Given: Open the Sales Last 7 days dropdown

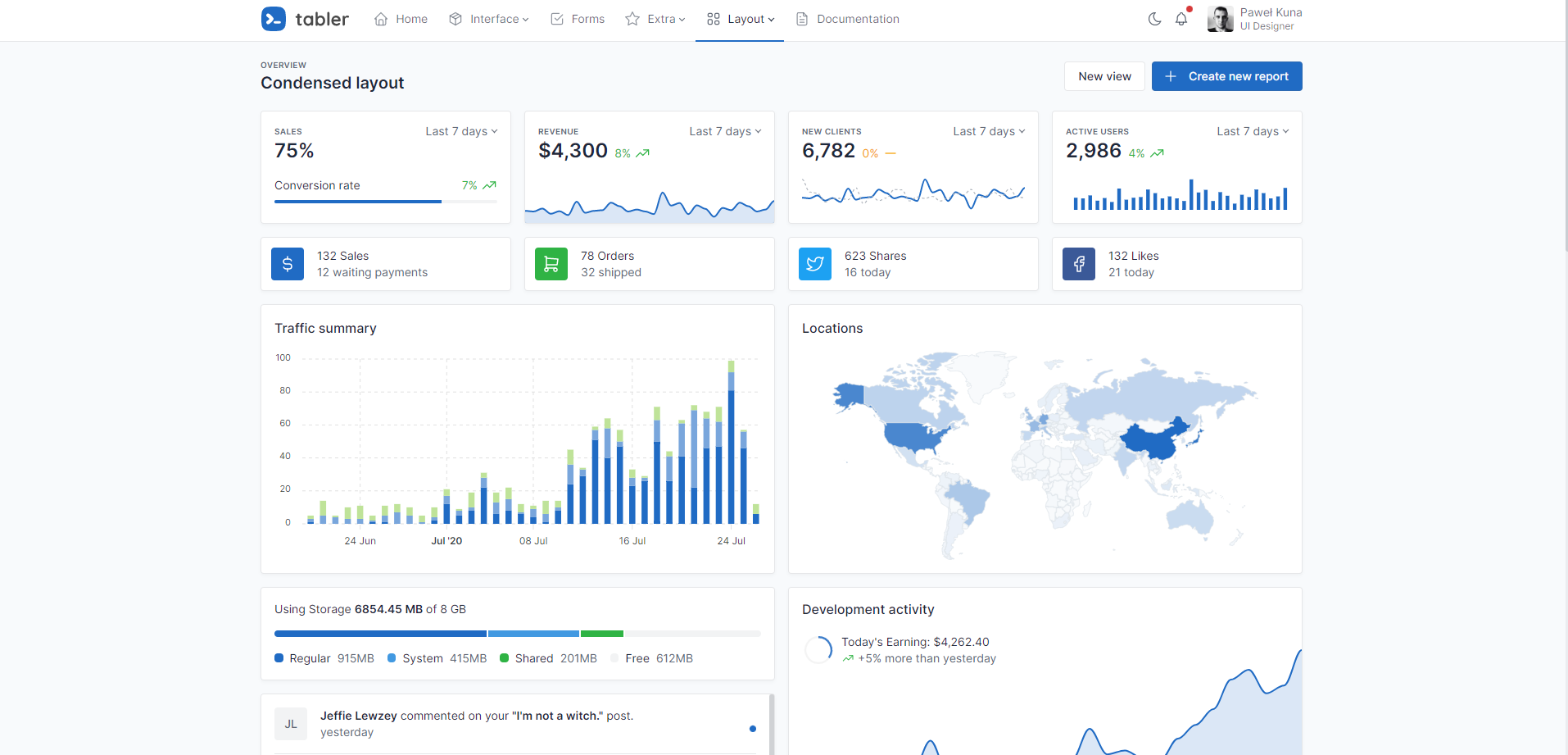Looking at the screenshot, I should tap(461, 131).
